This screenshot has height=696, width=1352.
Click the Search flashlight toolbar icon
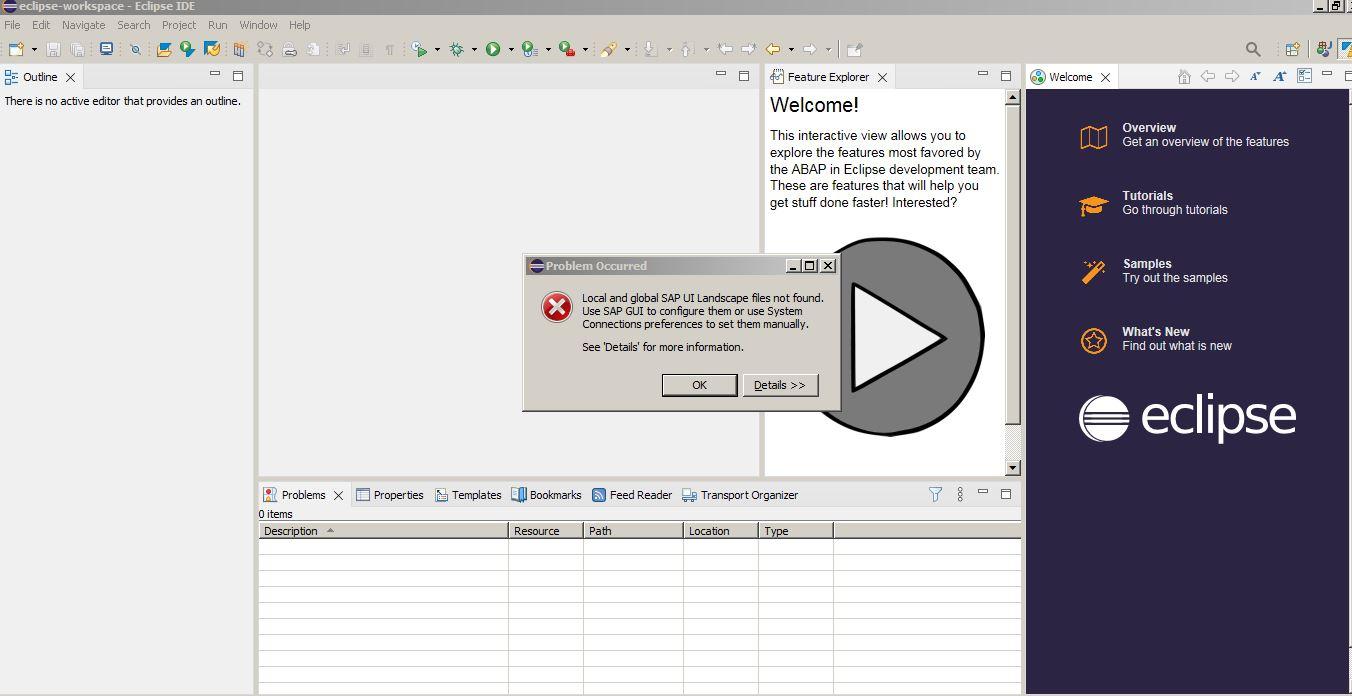(608, 49)
